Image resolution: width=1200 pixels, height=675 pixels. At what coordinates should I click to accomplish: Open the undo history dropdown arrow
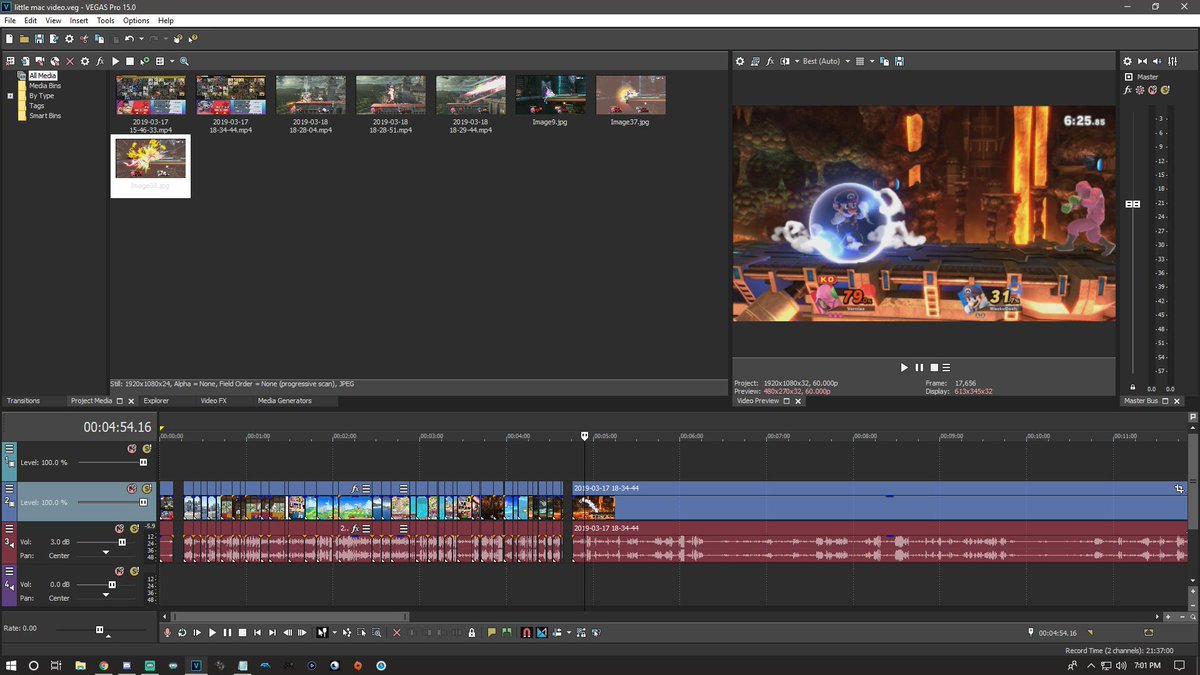(141, 39)
